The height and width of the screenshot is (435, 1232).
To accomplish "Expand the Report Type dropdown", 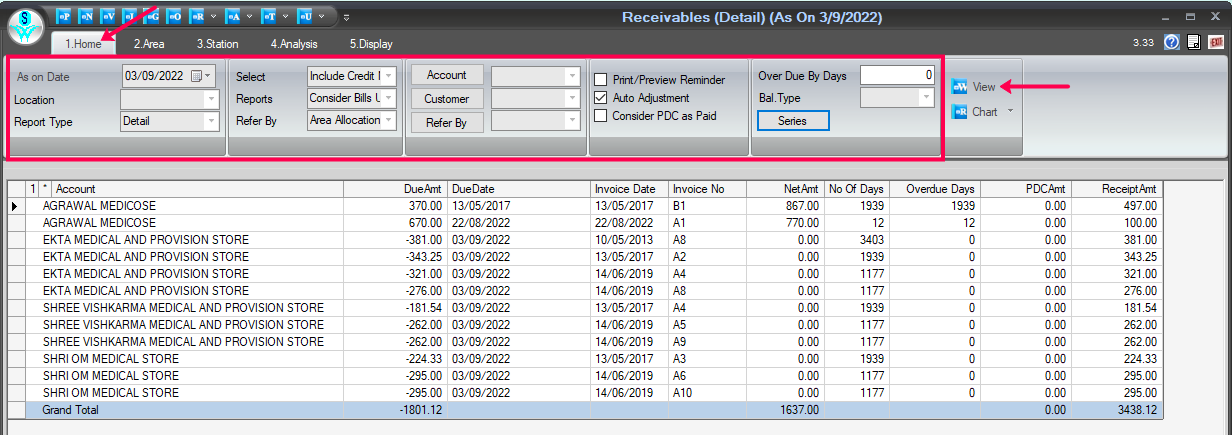I will pos(211,121).
